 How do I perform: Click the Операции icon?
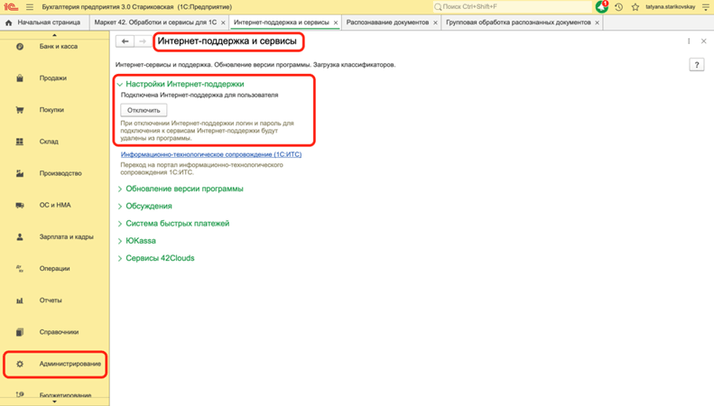point(20,269)
